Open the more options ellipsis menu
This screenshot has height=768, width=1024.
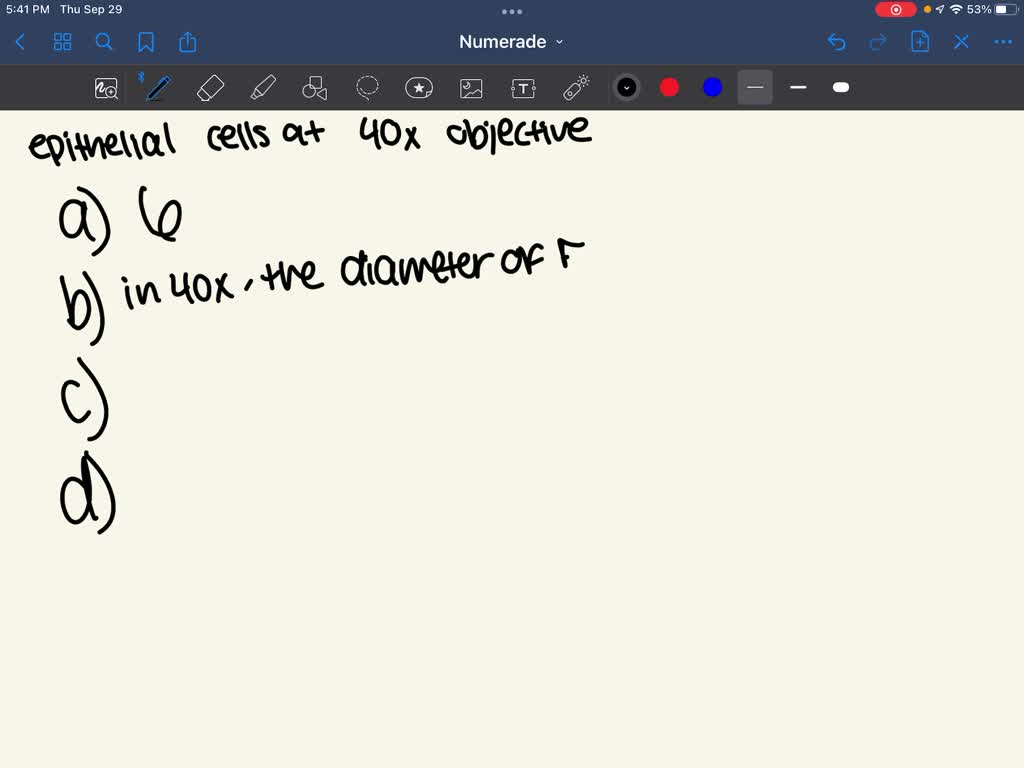pyautogui.click(x=1003, y=42)
